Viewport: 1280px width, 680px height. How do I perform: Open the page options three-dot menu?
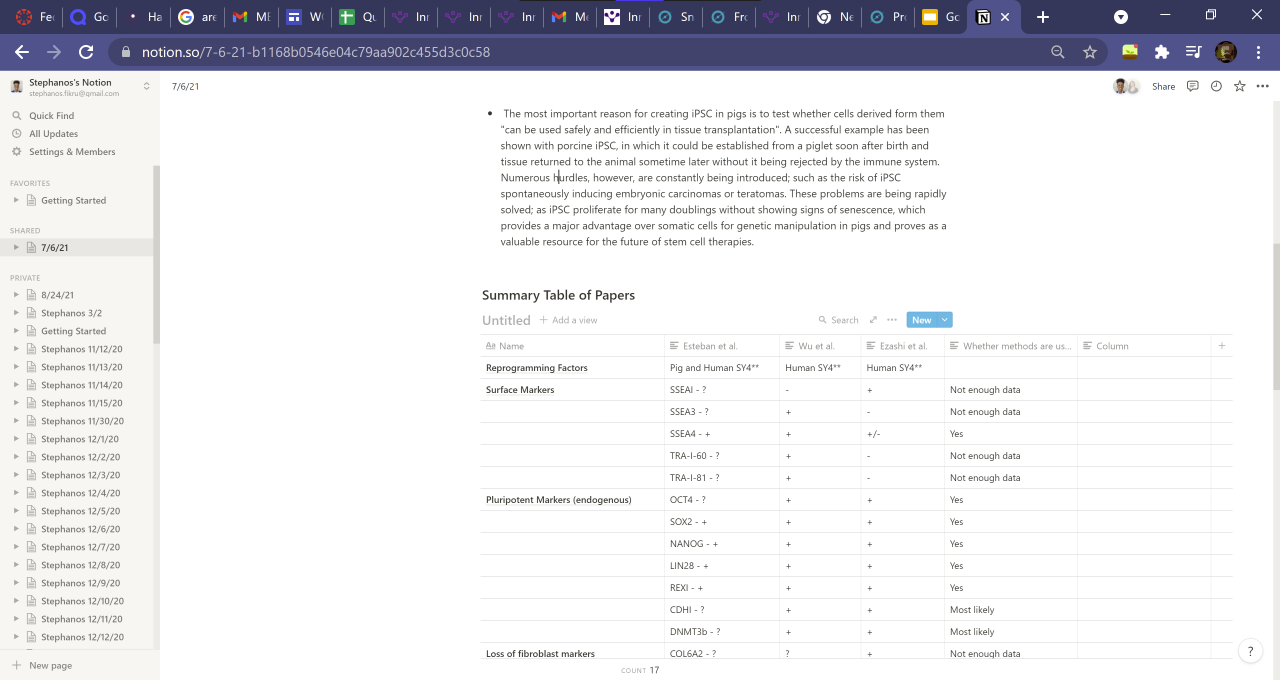(1263, 87)
